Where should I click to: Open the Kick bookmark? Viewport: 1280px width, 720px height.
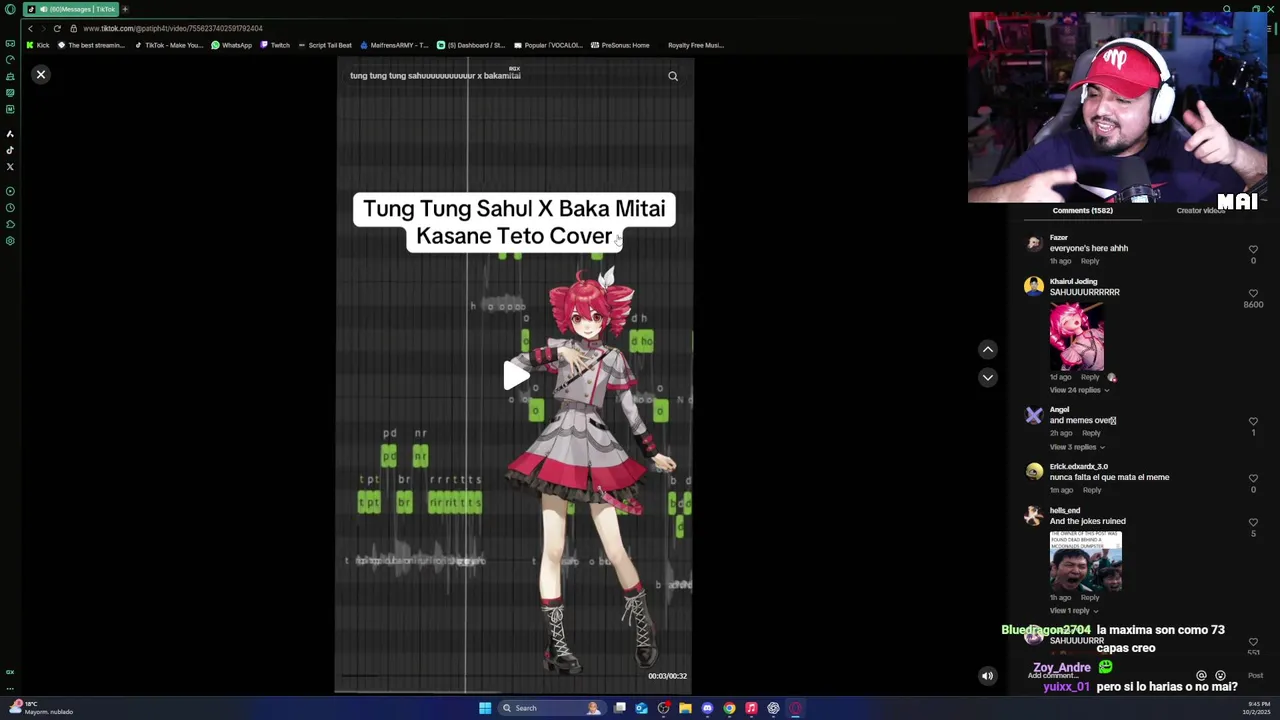point(38,45)
